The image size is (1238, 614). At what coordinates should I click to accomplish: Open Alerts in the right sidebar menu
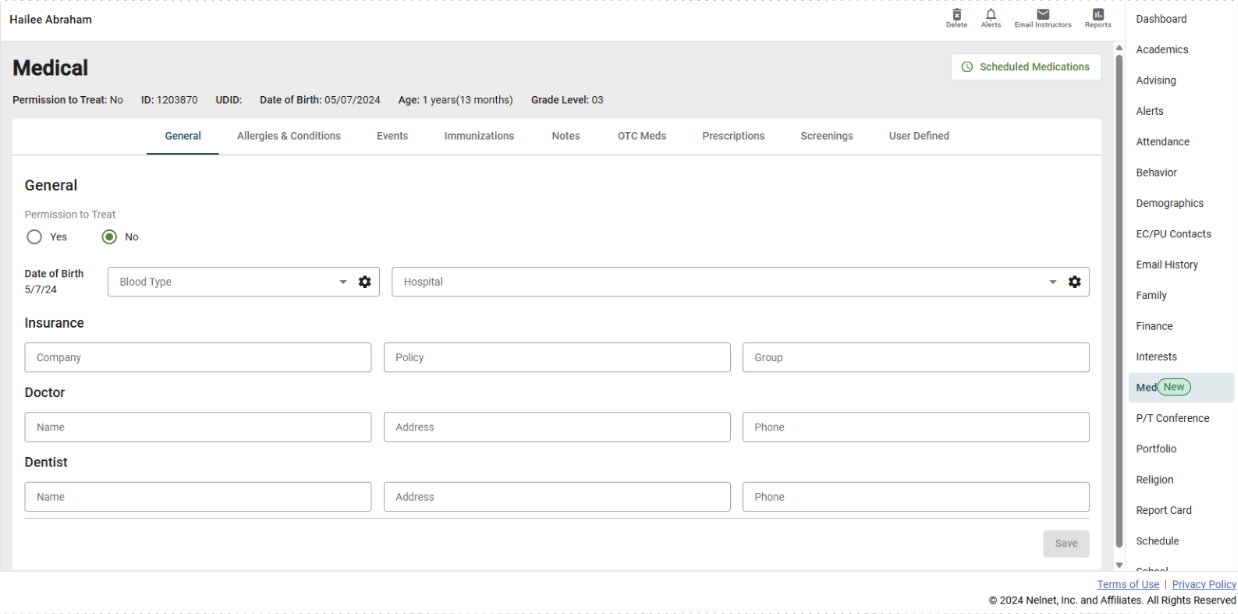(x=1150, y=111)
